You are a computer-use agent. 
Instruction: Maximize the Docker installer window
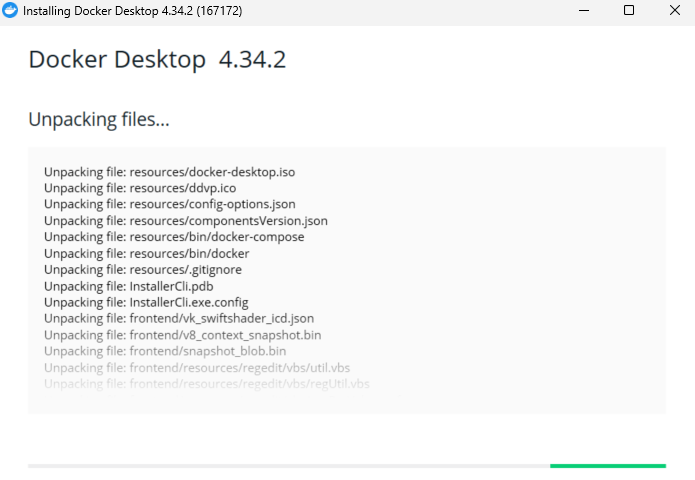pyautogui.click(x=629, y=10)
